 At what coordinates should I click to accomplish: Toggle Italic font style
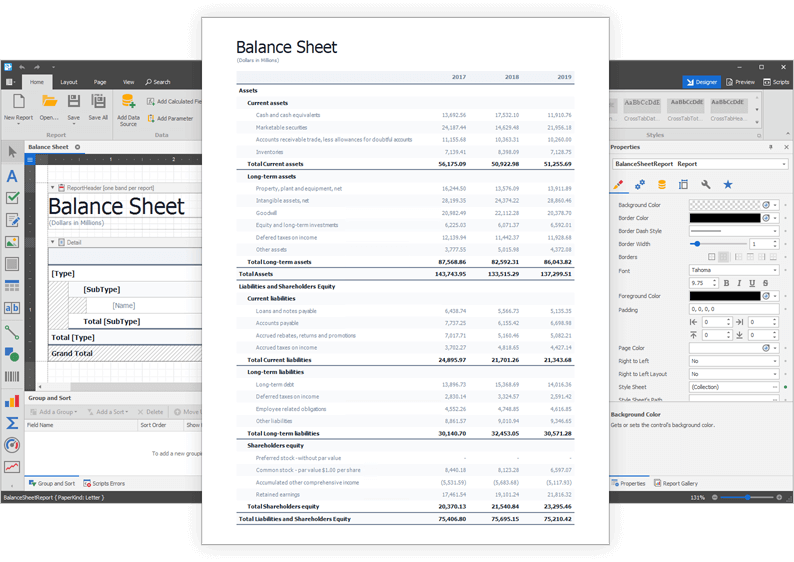pyautogui.click(x=739, y=283)
